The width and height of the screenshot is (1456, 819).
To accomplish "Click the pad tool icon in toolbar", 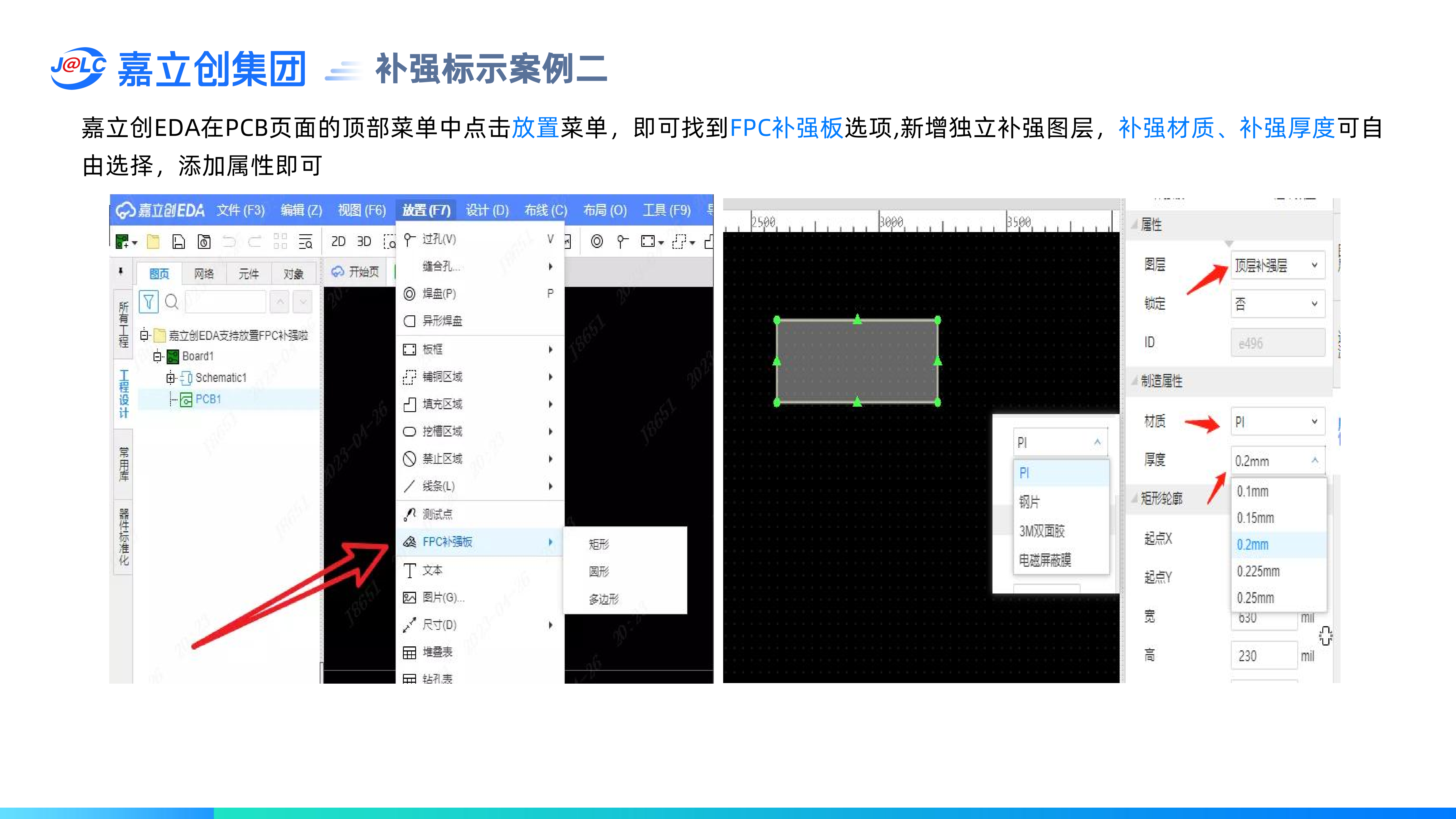I will (x=597, y=242).
